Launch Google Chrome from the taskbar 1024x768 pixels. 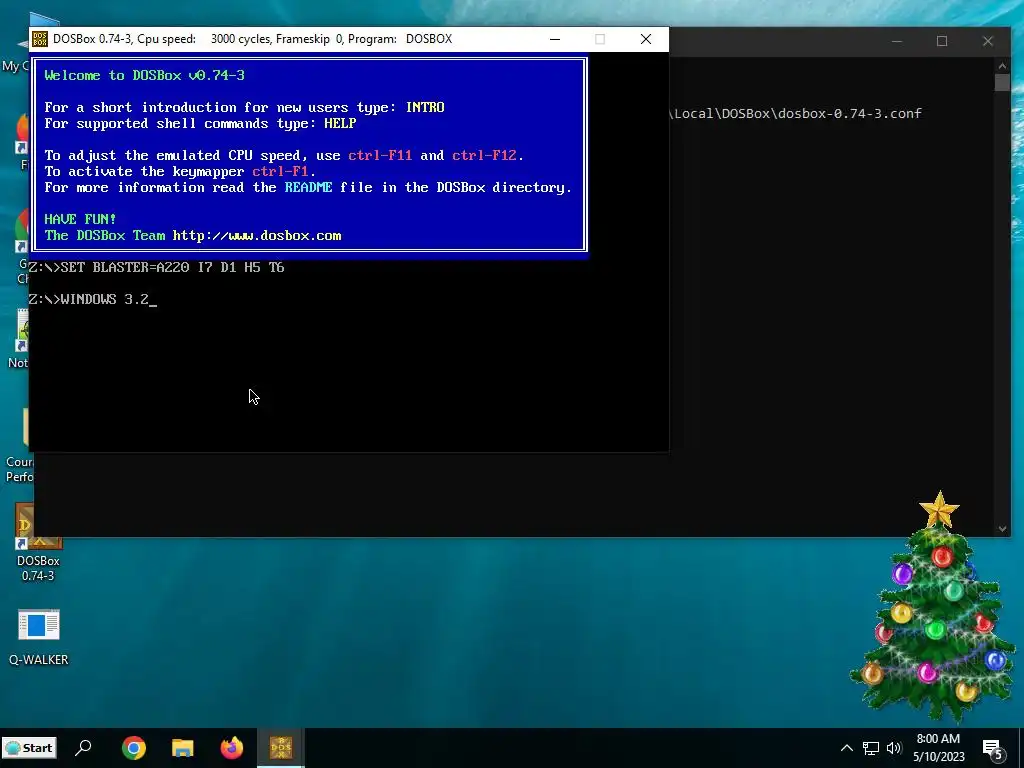click(134, 748)
